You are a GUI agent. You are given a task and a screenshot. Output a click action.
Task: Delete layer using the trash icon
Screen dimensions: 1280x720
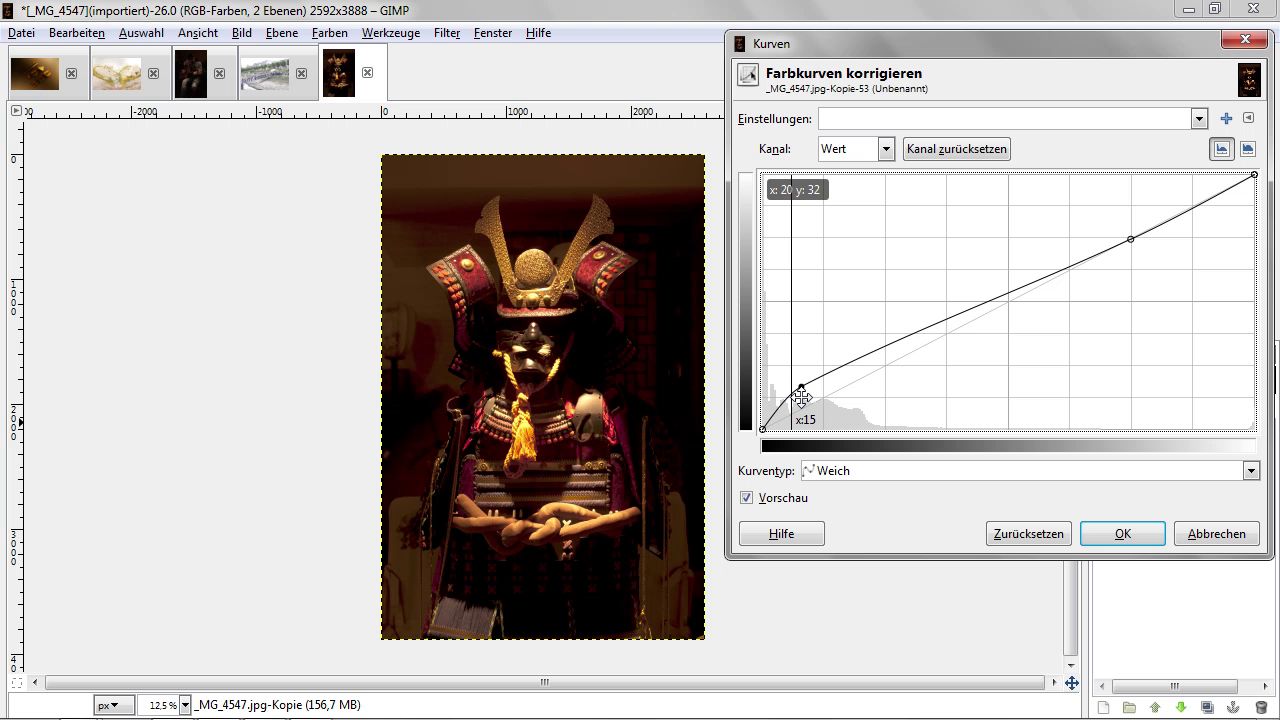1260,708
